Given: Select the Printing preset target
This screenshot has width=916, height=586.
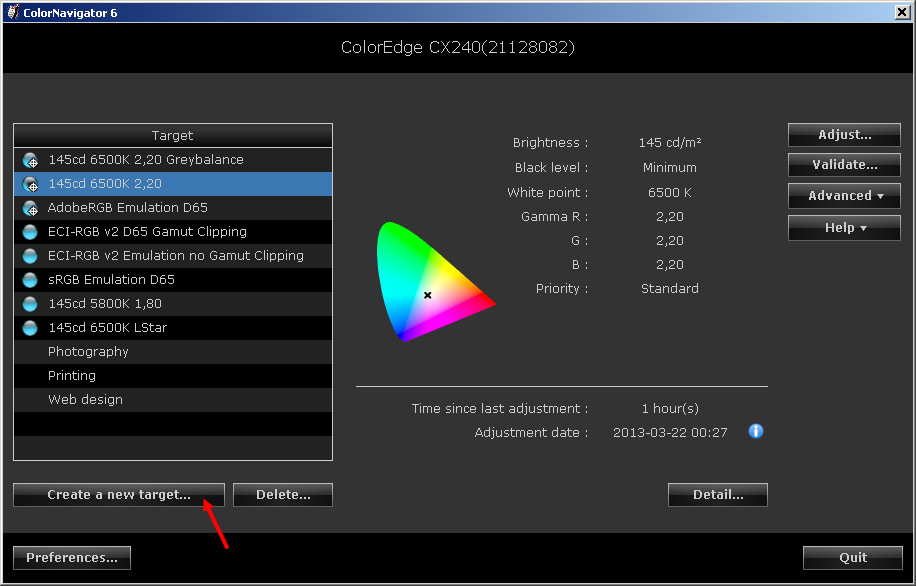Looking at the screenshot, I should 173,375.
